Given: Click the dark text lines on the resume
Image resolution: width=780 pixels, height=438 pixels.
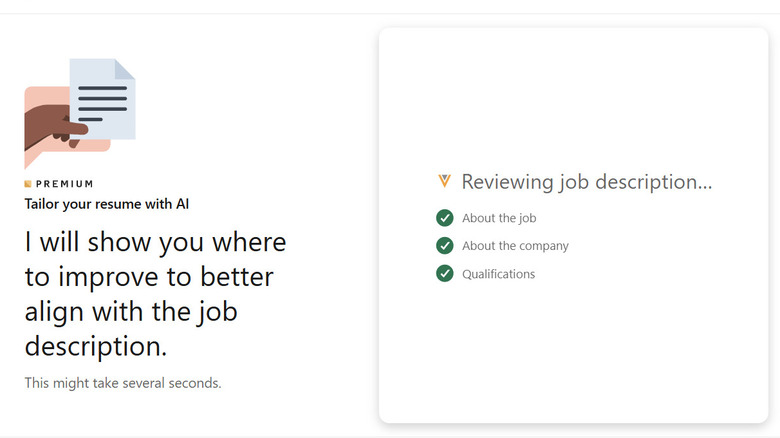Looking at the screenshot, I should point(102,103).
